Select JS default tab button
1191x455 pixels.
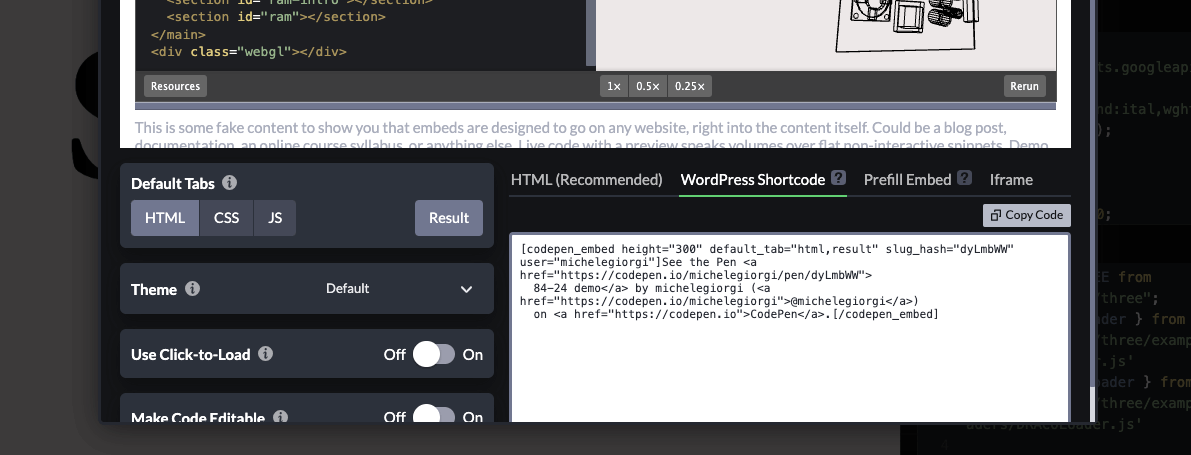275,218
